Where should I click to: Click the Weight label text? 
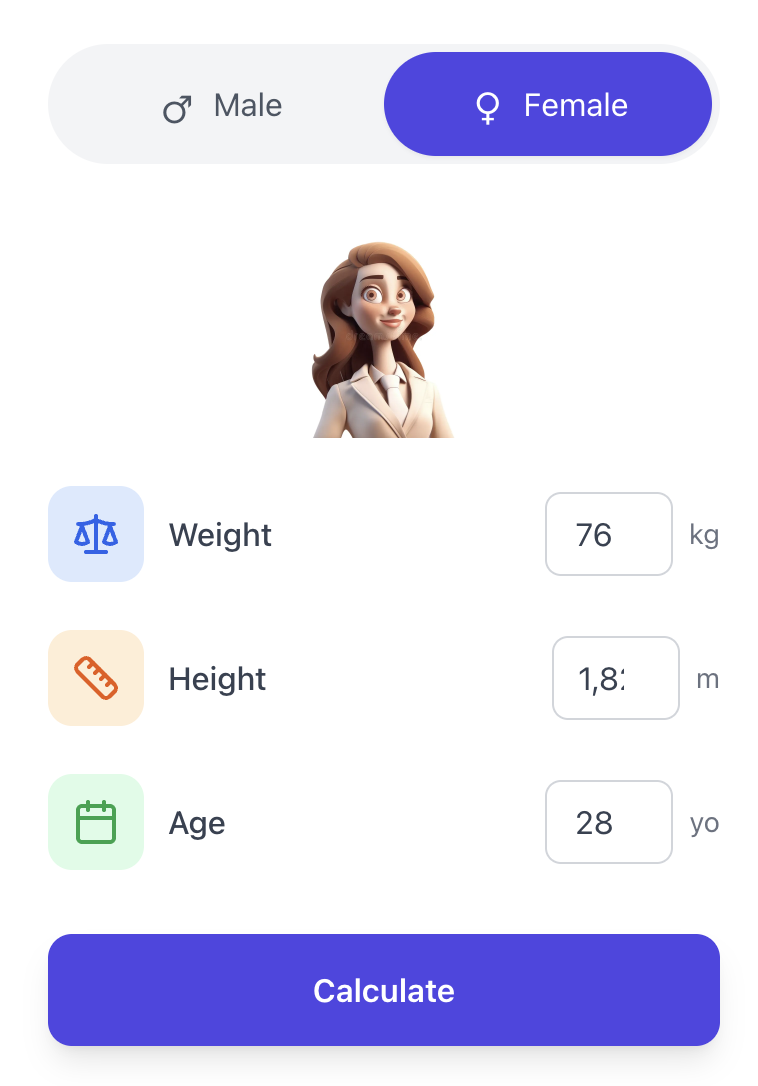(x=220, y=535)
